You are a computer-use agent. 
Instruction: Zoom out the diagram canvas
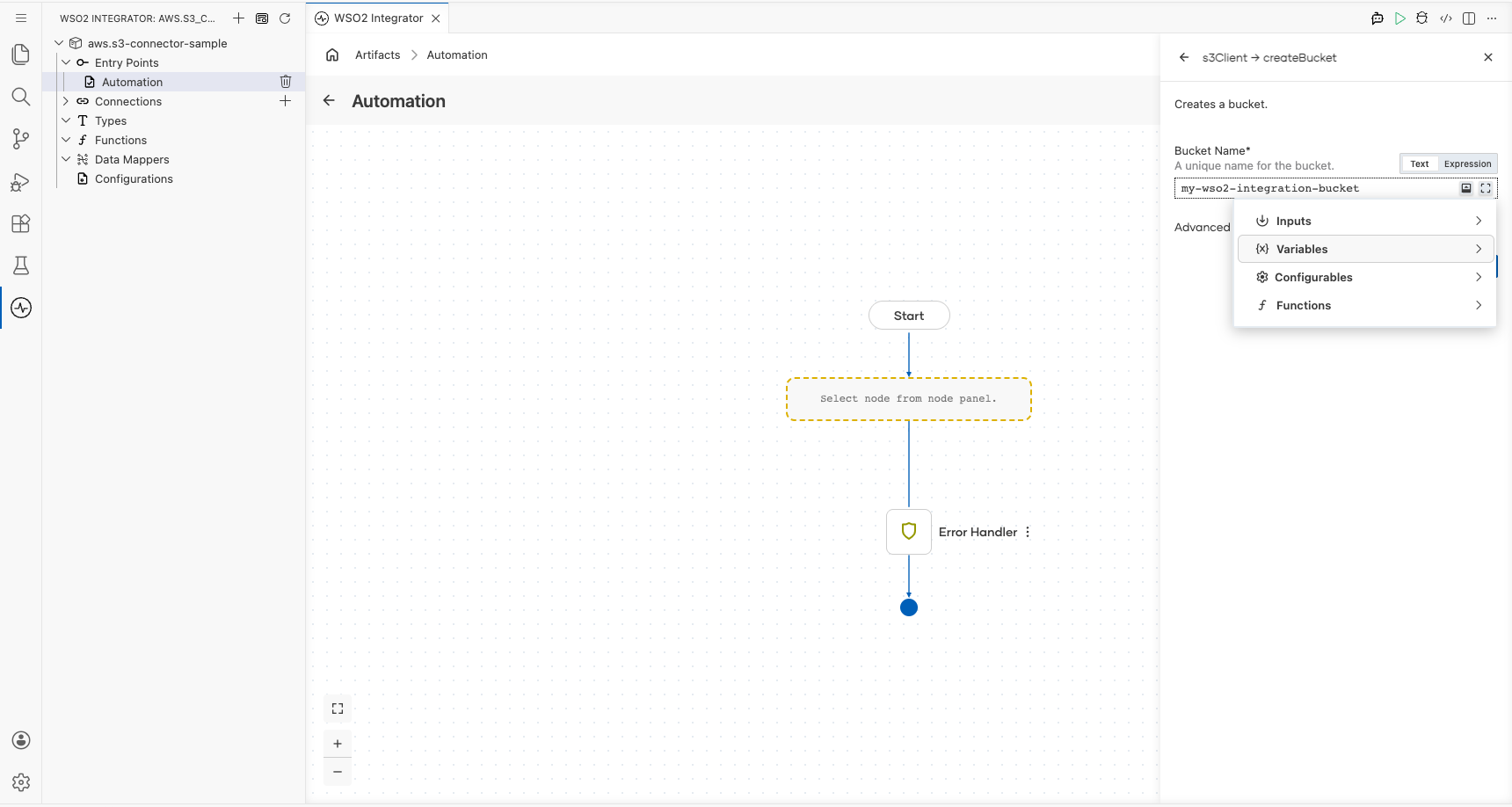pyautogui.click(x=338, y=772)
